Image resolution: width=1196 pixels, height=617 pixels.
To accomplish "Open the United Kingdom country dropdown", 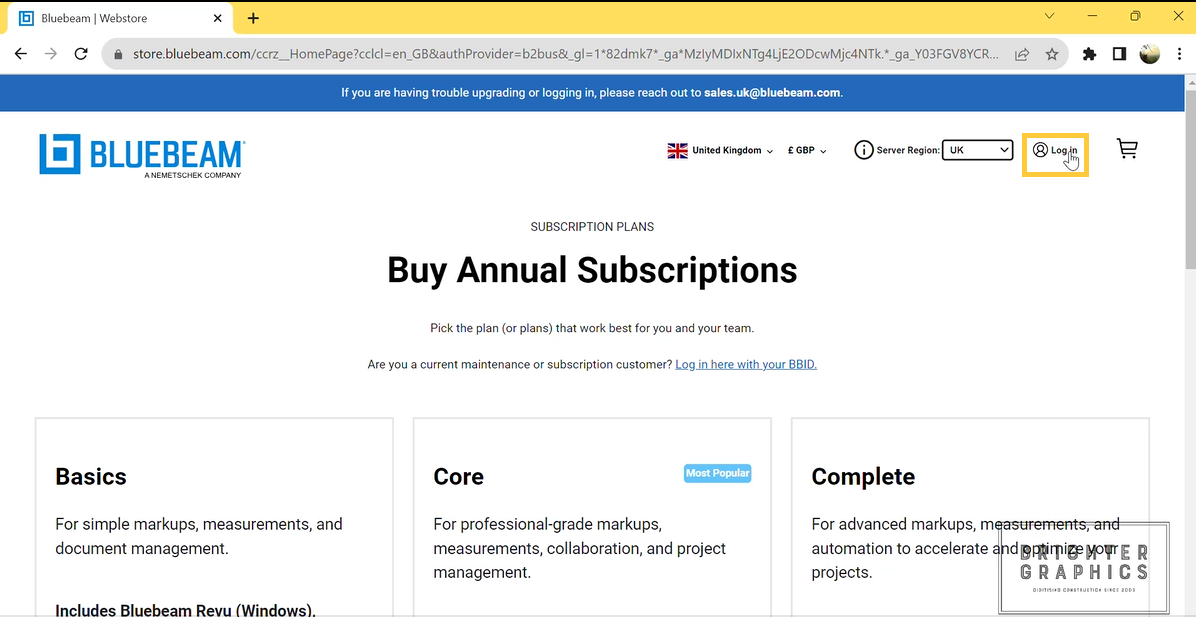I will click(x=731, y=150).
